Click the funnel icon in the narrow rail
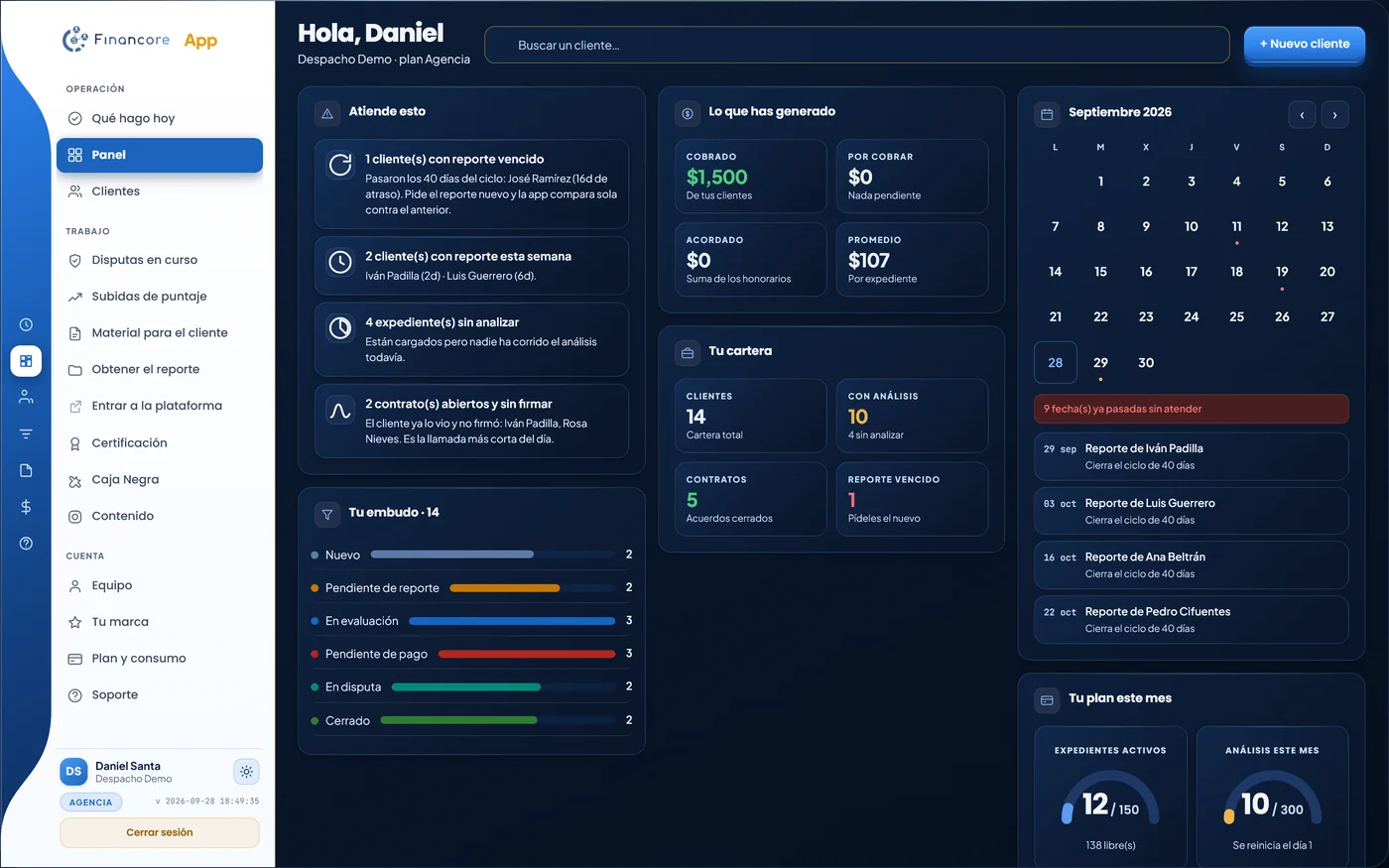 point(26,434)
